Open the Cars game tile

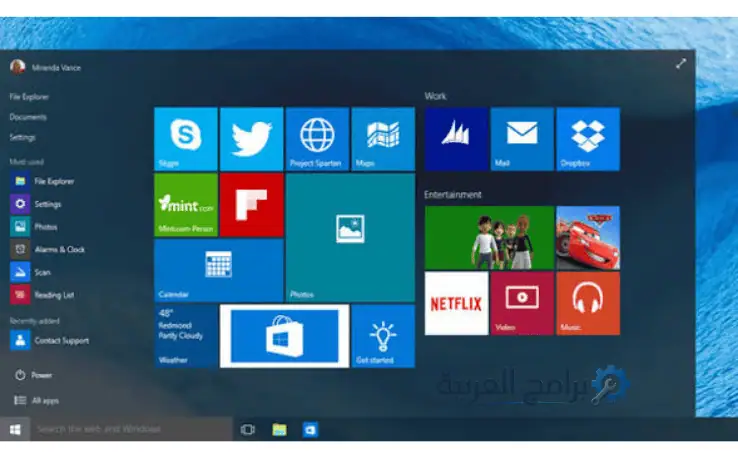point(588,238)
